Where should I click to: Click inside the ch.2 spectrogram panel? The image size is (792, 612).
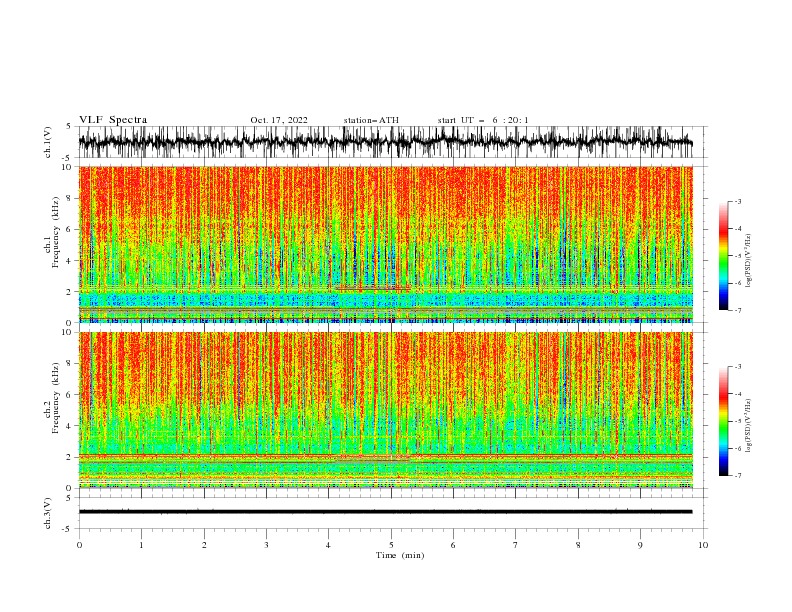386,410
